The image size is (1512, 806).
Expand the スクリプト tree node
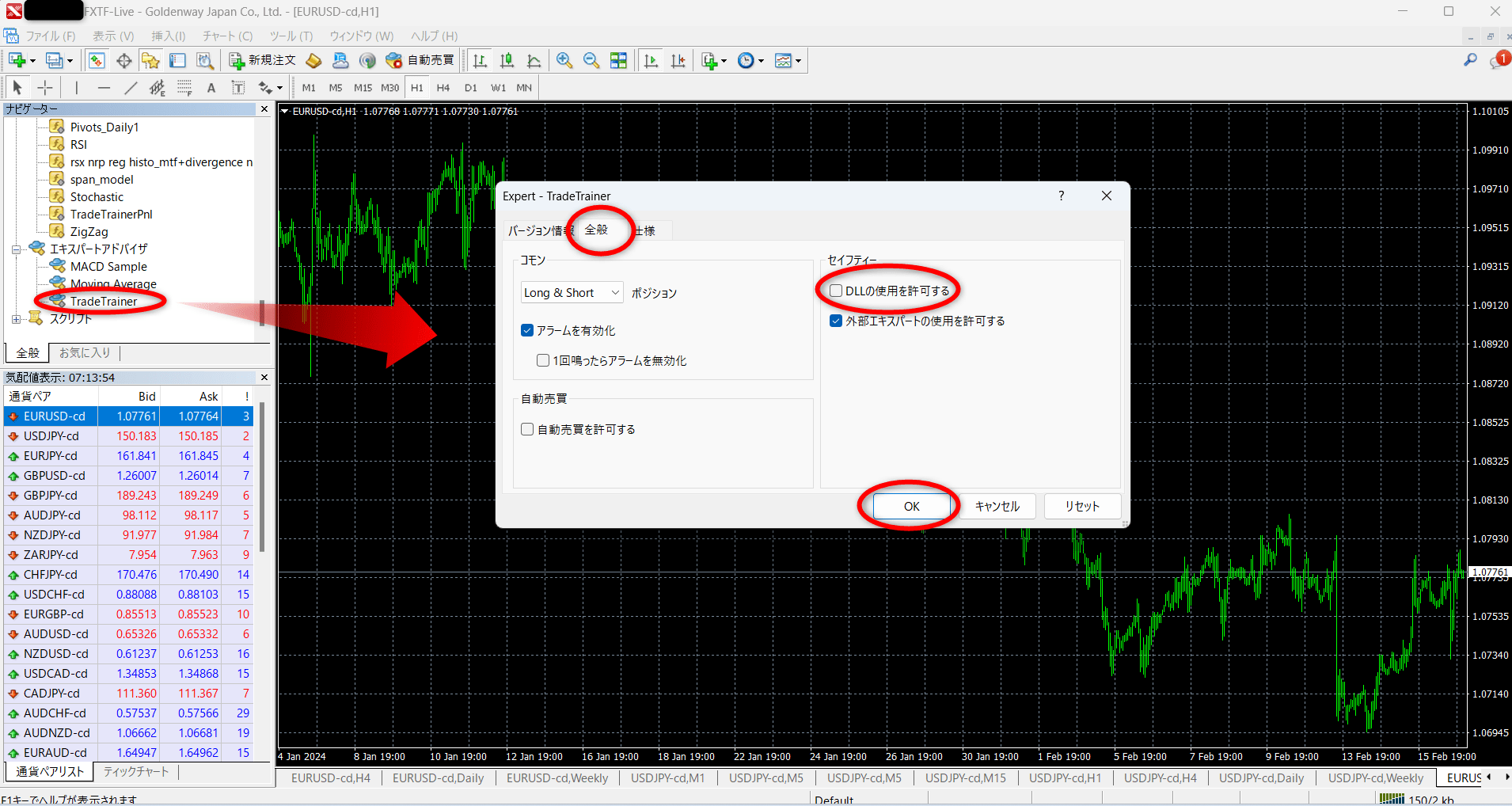(x=17, y=318)
